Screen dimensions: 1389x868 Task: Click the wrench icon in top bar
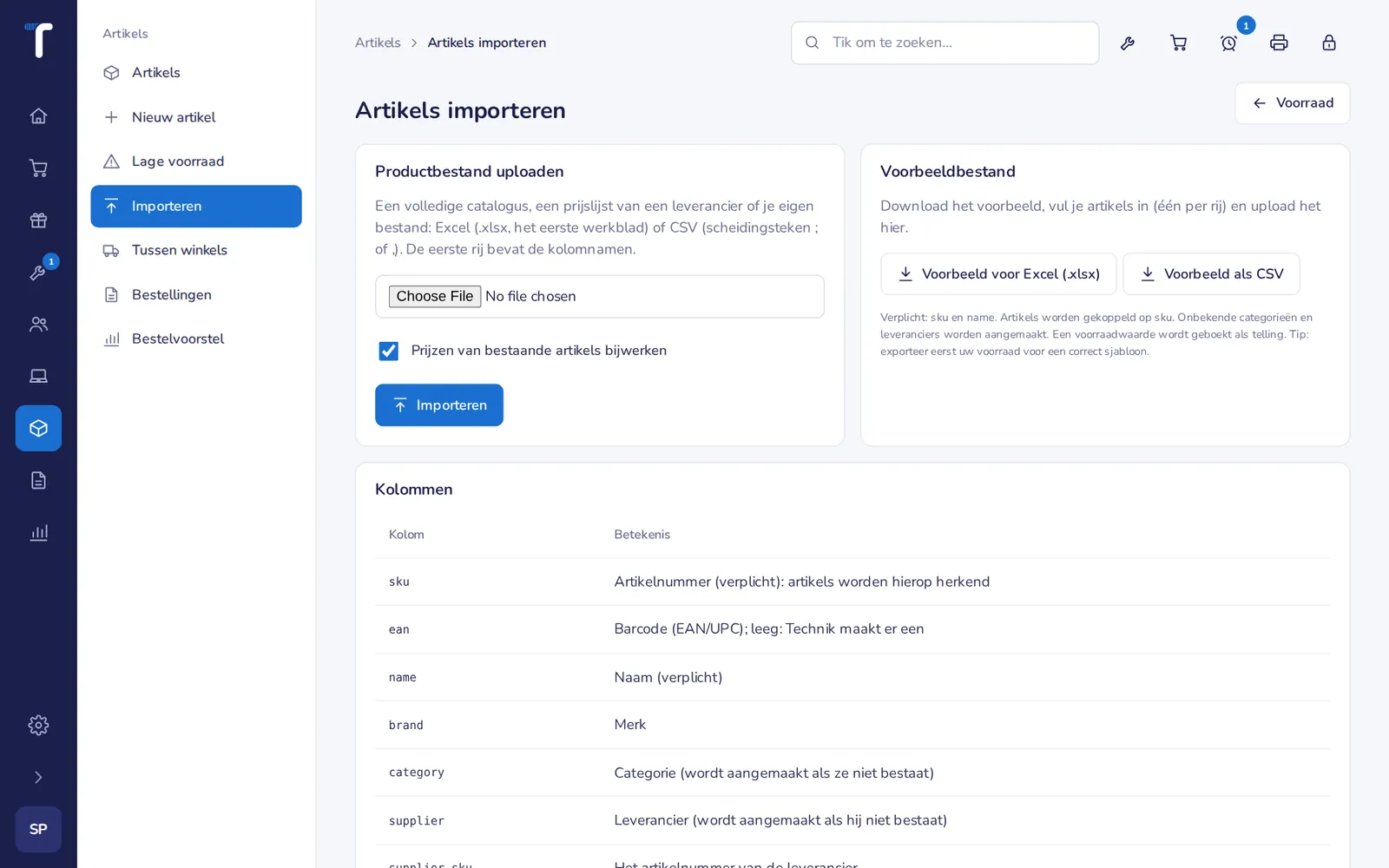1128,43
